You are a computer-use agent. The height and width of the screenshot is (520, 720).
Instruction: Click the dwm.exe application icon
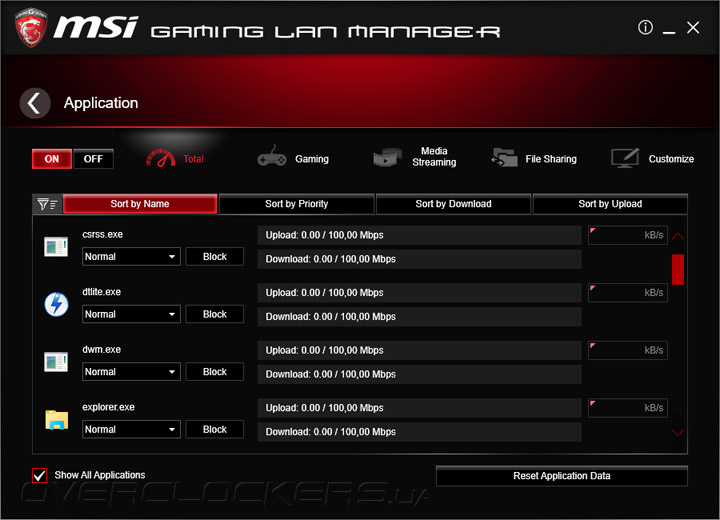56,362
